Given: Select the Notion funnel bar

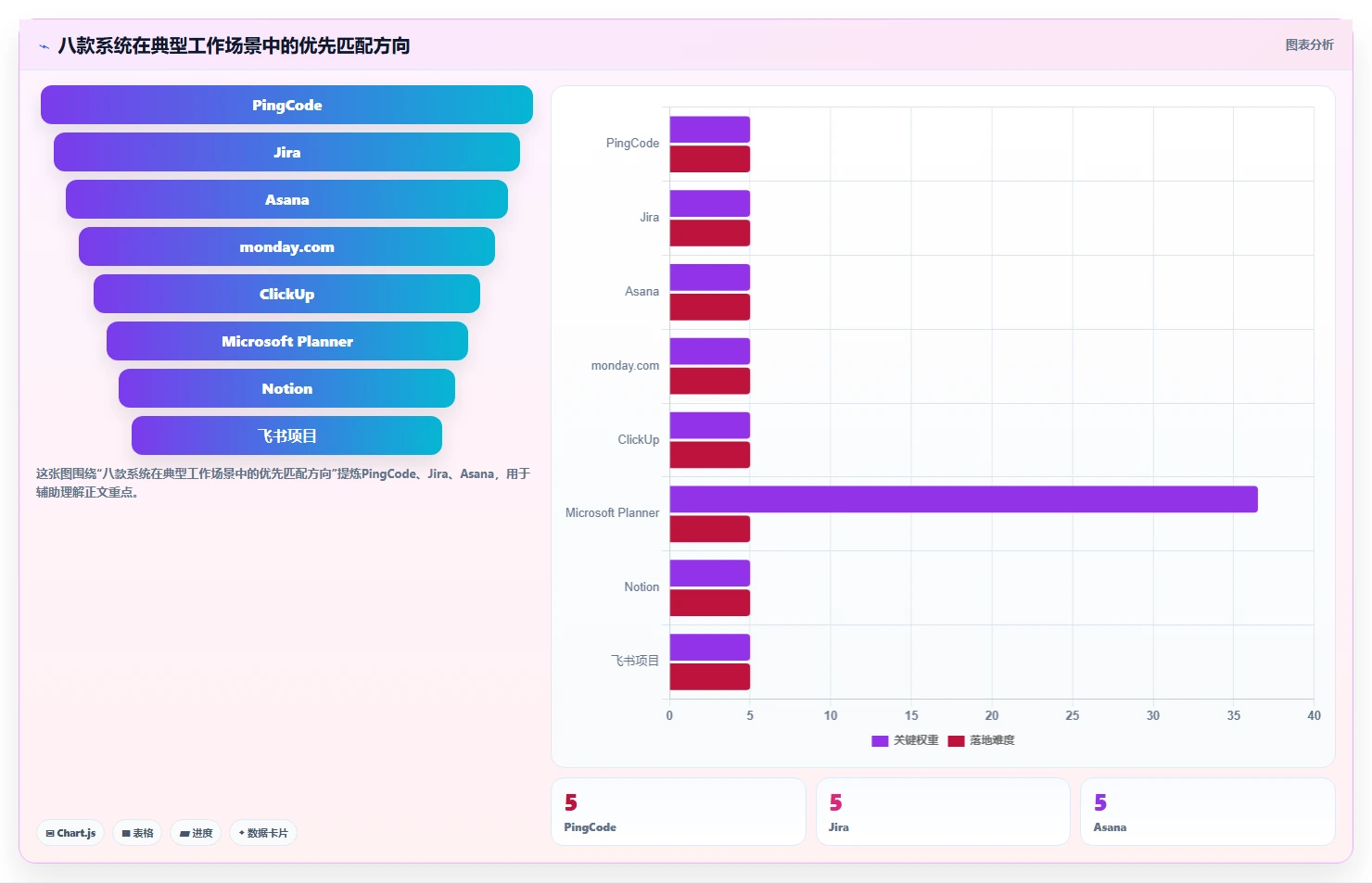Looking at the screenshot, I should coord(286,388).
